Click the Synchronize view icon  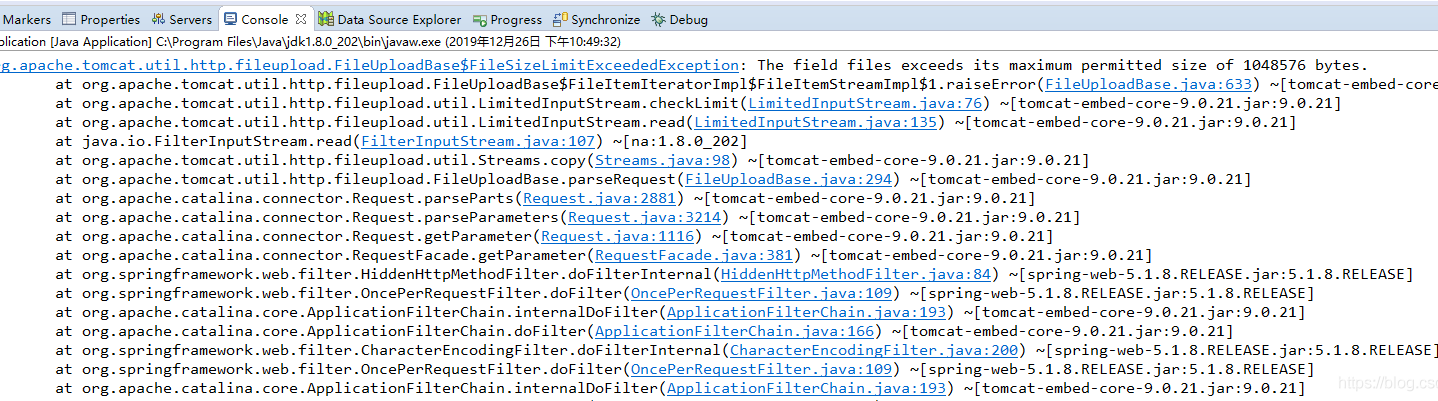click(561, 19)
